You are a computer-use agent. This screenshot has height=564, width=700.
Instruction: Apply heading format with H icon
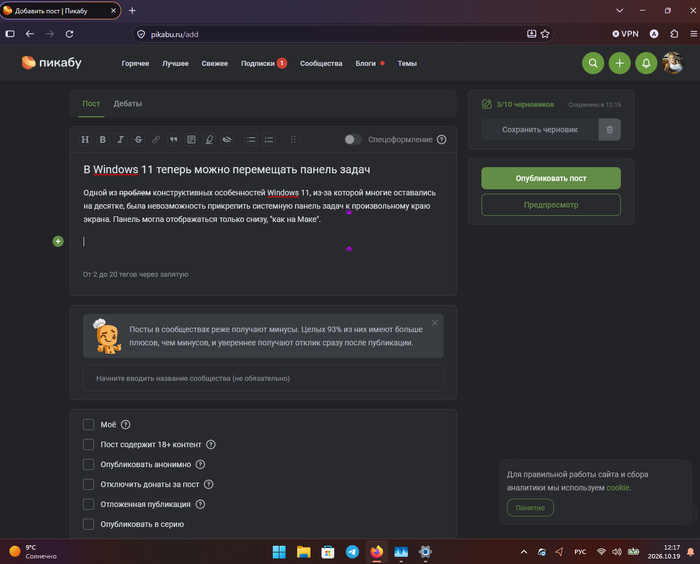click(x=85, y=140)
